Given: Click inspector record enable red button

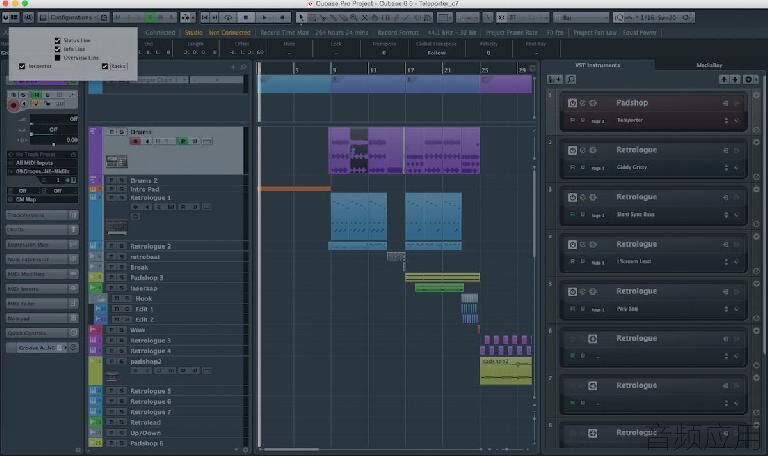Looking at the screenshot, I should pos(13,105).
